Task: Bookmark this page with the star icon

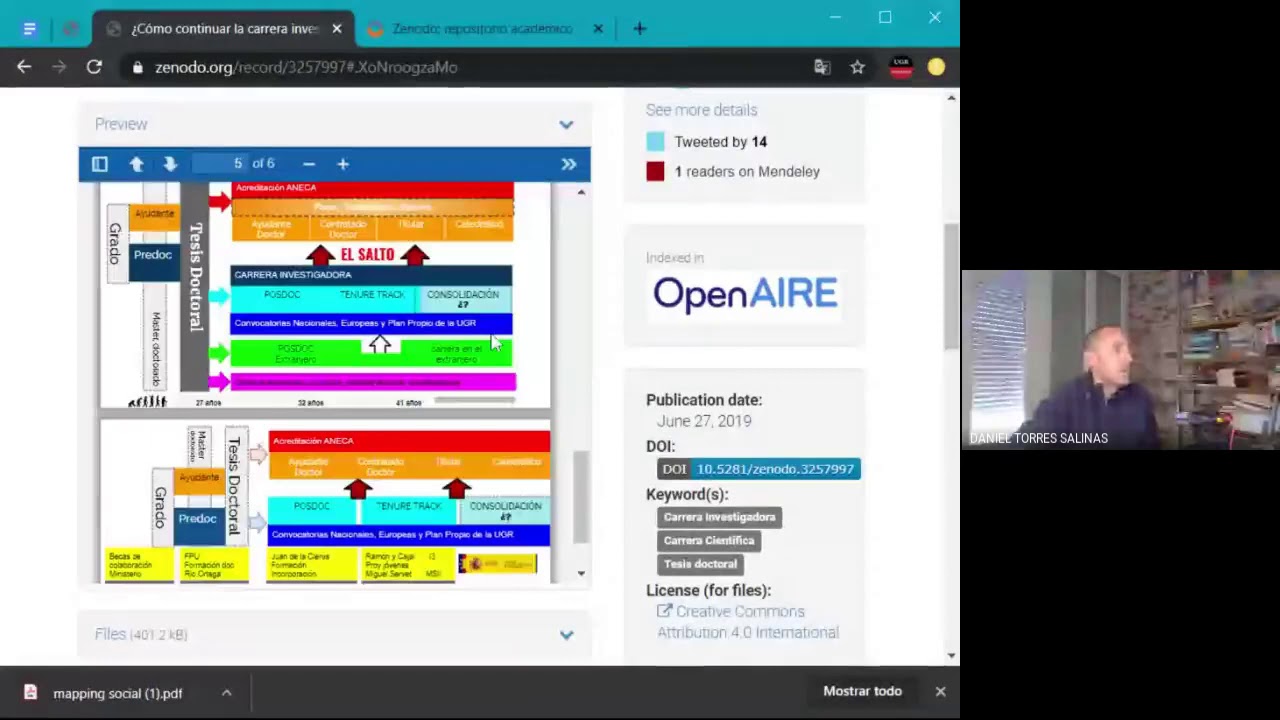Action: point(857,67)
